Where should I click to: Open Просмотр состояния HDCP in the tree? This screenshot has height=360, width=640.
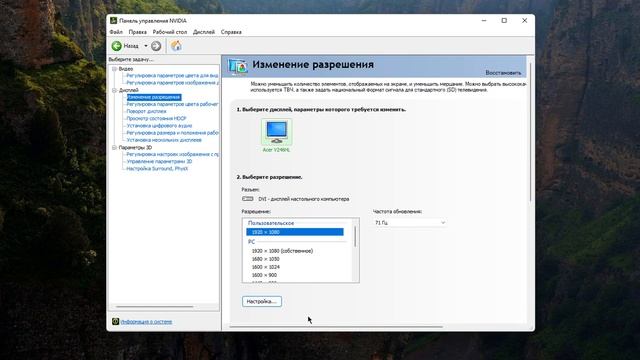coord(156,118)
